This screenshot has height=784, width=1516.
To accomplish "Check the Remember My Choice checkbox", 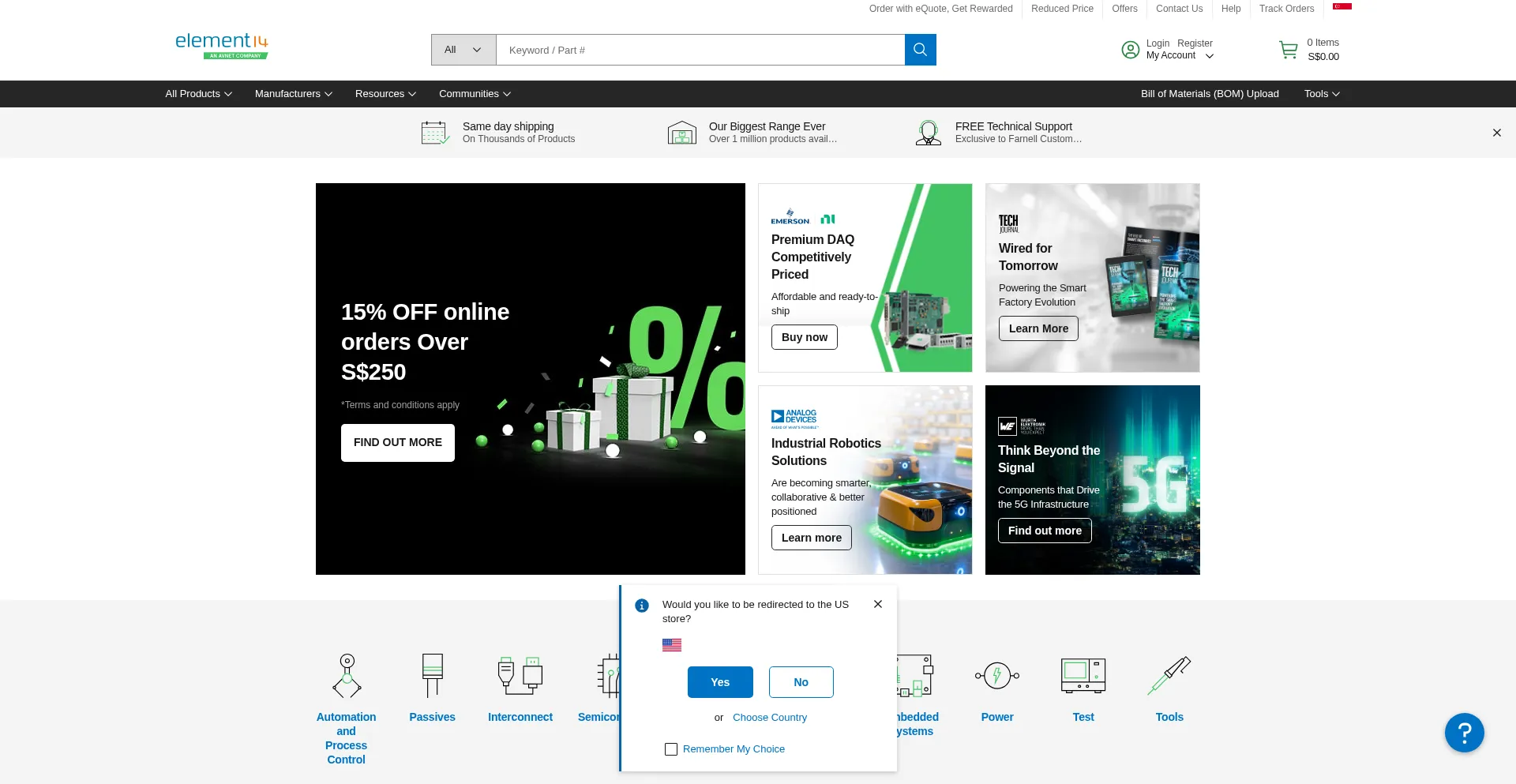I will tap(671, 749).
